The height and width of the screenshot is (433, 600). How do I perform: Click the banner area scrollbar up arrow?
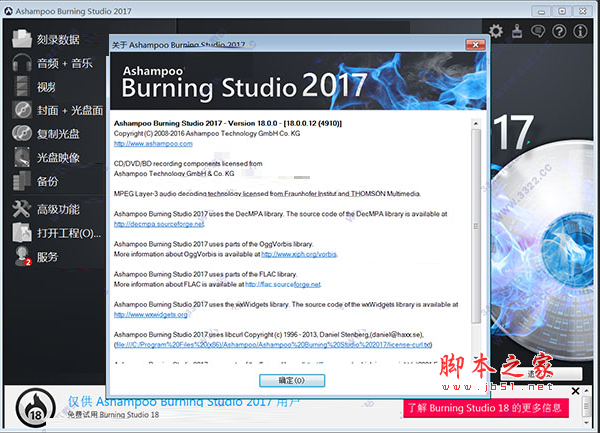pos(586,391)
